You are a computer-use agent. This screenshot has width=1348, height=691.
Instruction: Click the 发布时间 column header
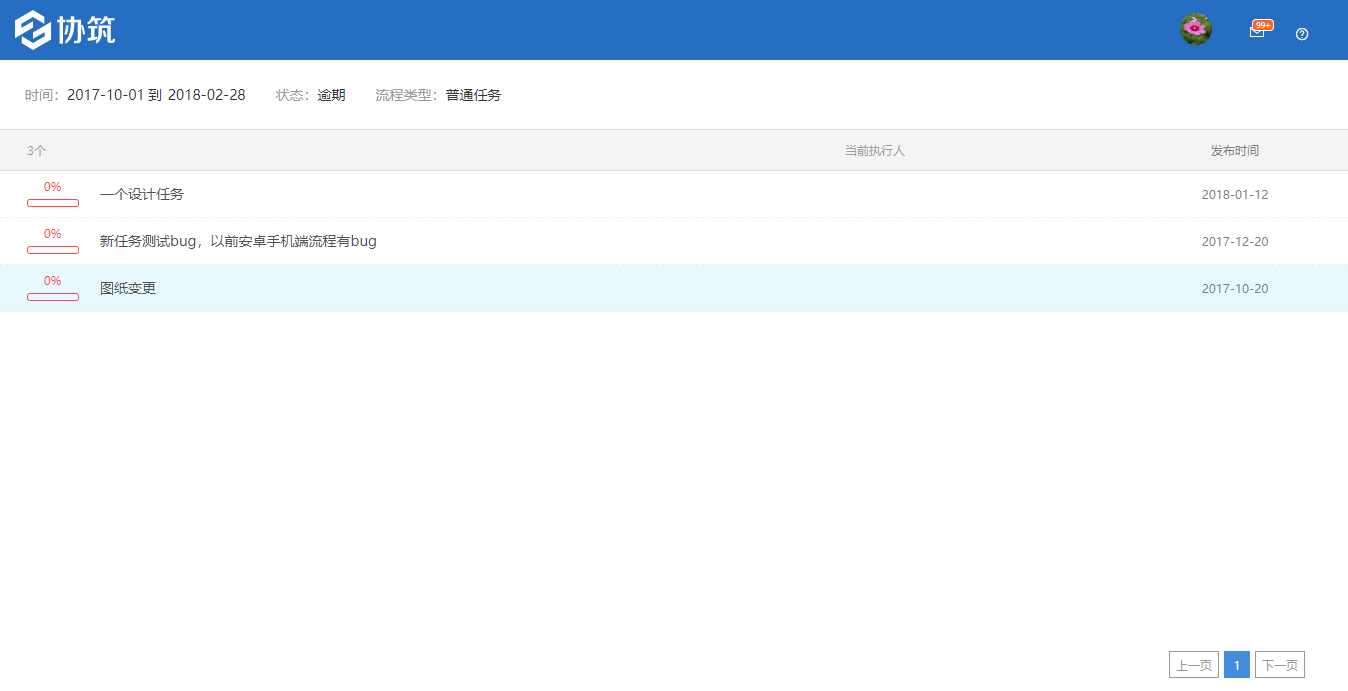click(1234, 150)
